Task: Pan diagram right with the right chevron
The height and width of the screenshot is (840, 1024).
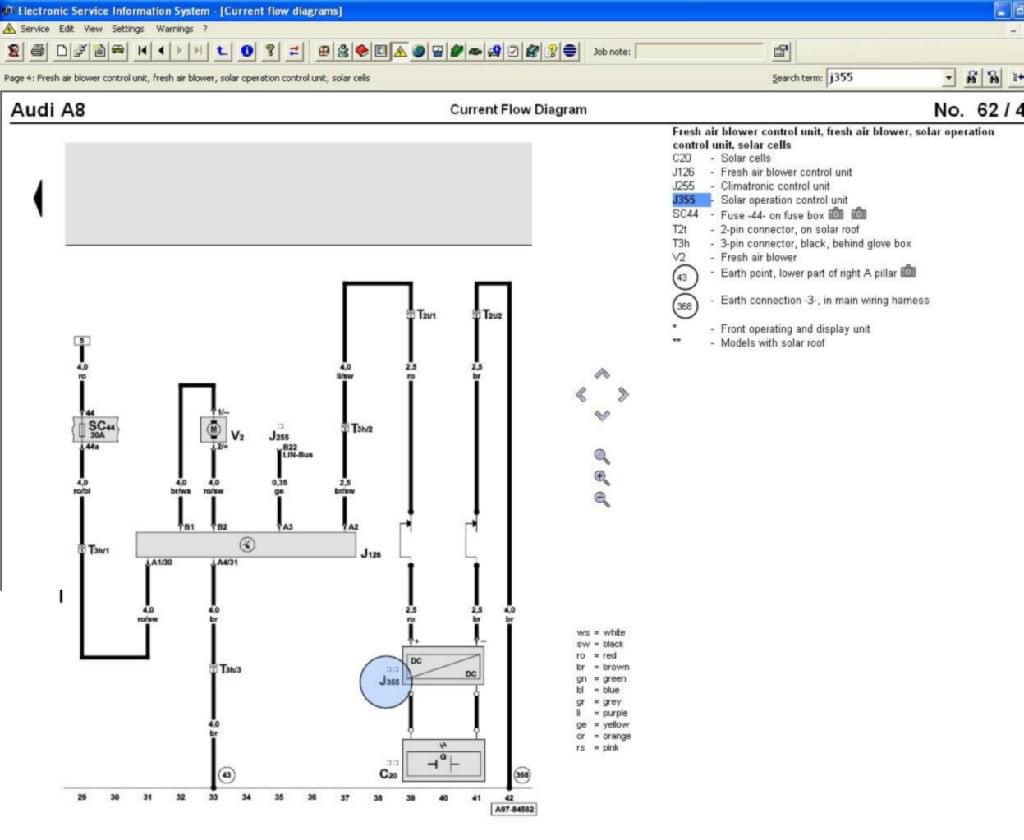Action: tap(622, 395)
